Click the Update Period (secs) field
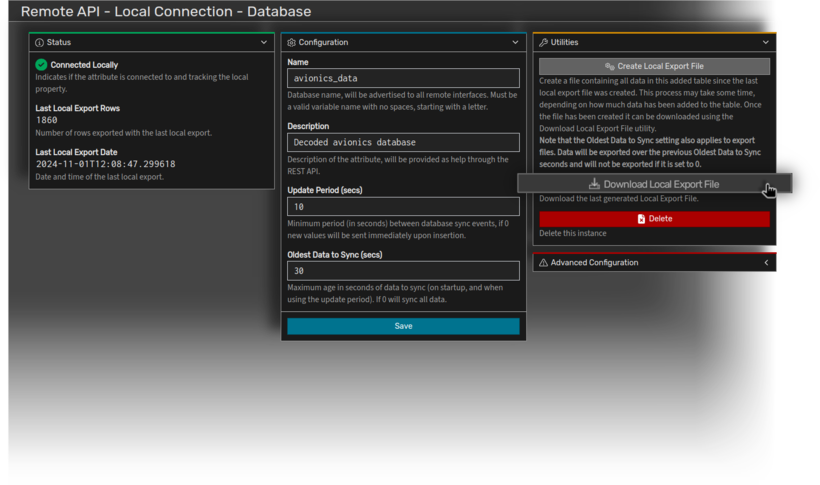 coord(403,207)
